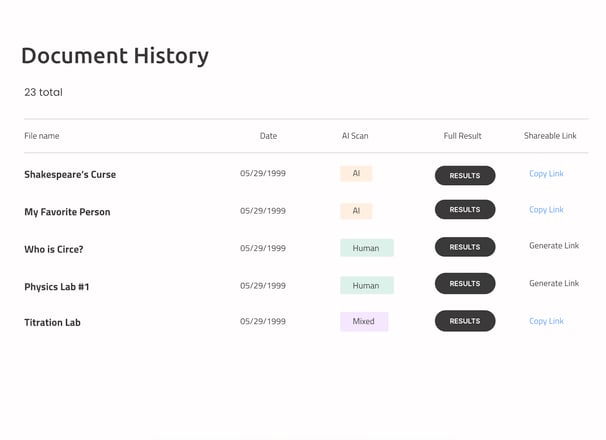Copy link for My Favorite Person
This screenshot has height=440, width=606.
546,210
